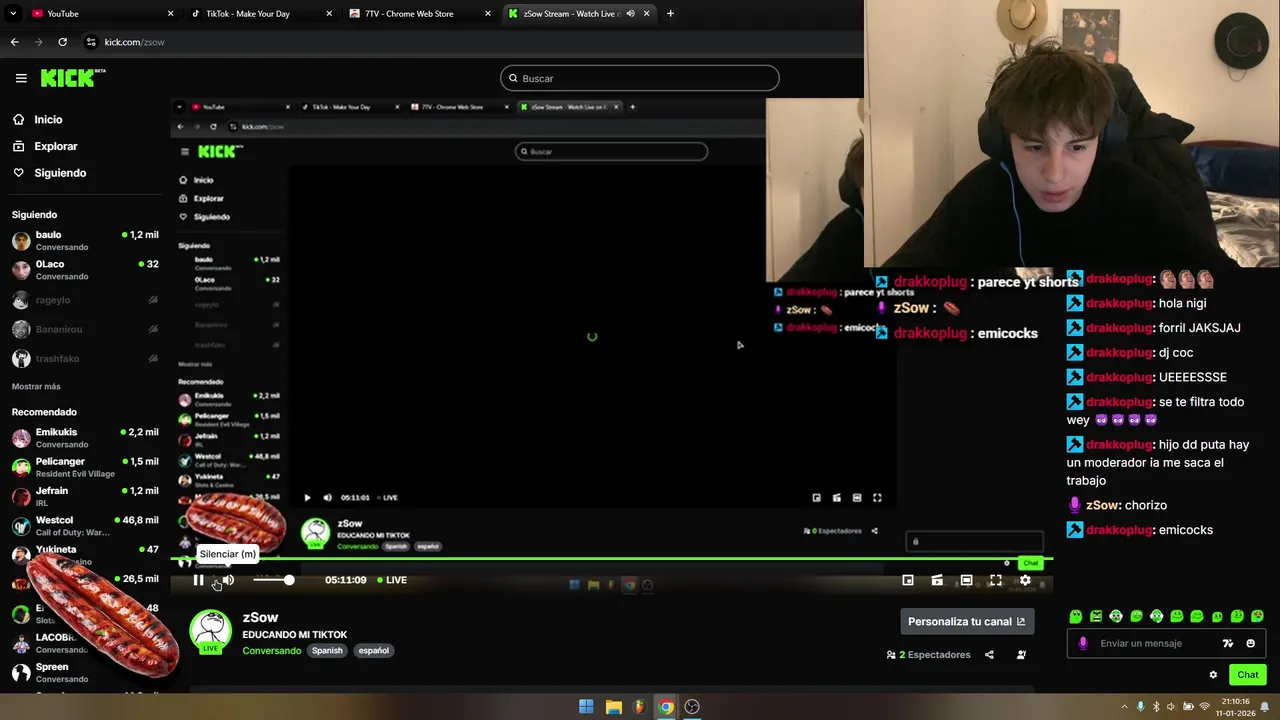Enable theater mode on the player

click(x=966, y=580)
